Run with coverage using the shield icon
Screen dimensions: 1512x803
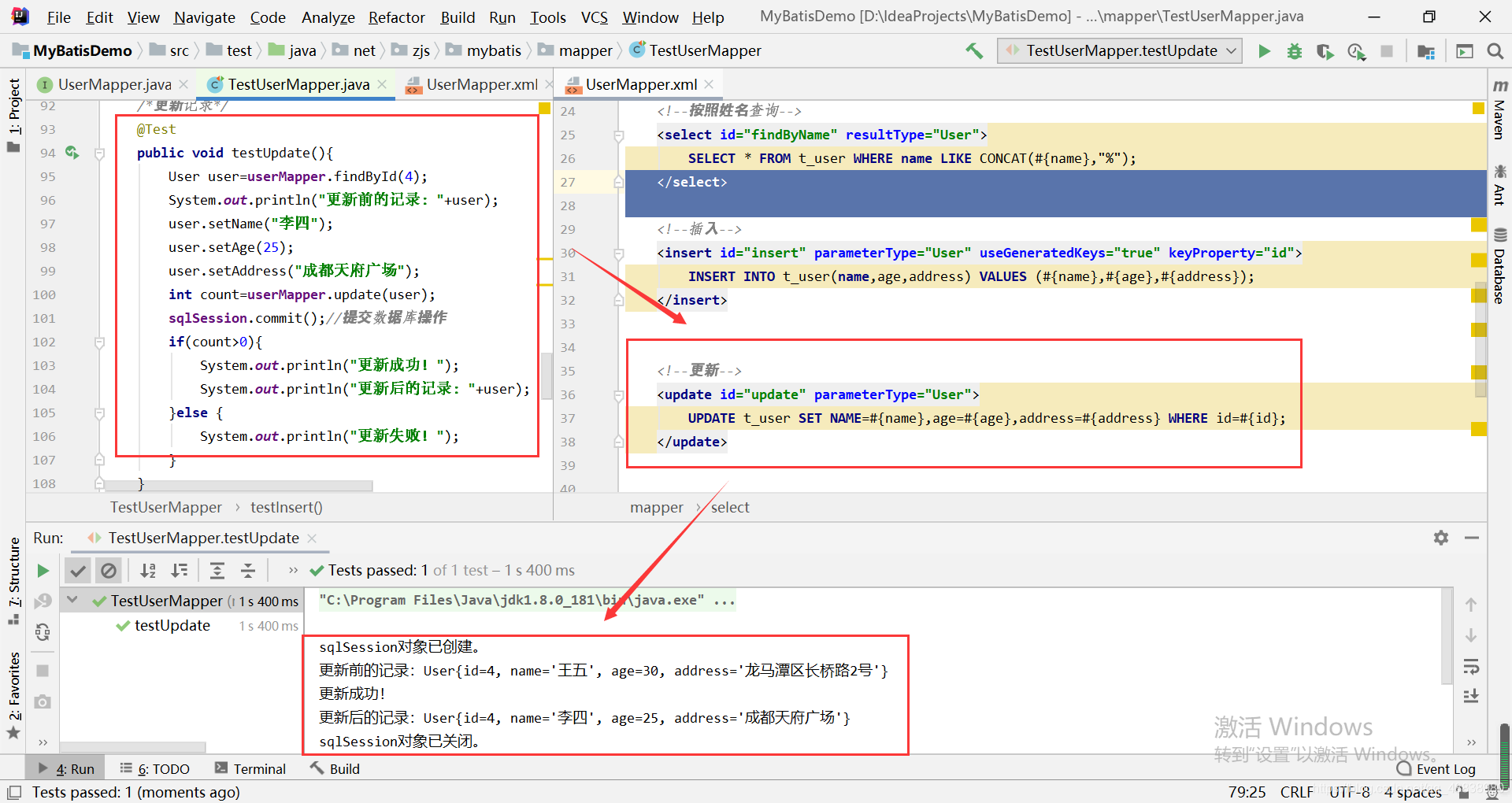[x=1325, y=51]
